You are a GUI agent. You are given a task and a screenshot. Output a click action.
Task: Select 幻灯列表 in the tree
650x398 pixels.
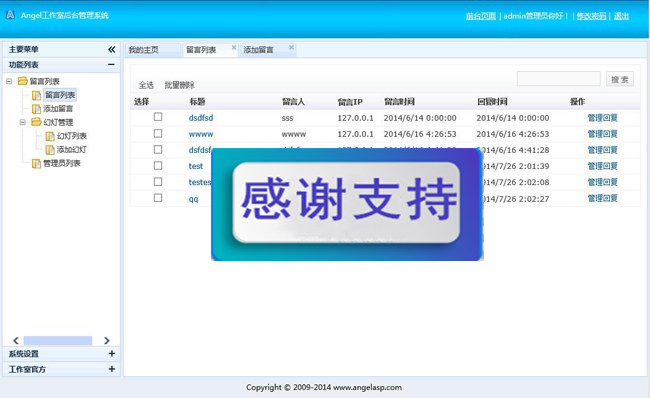coord(72,136)
